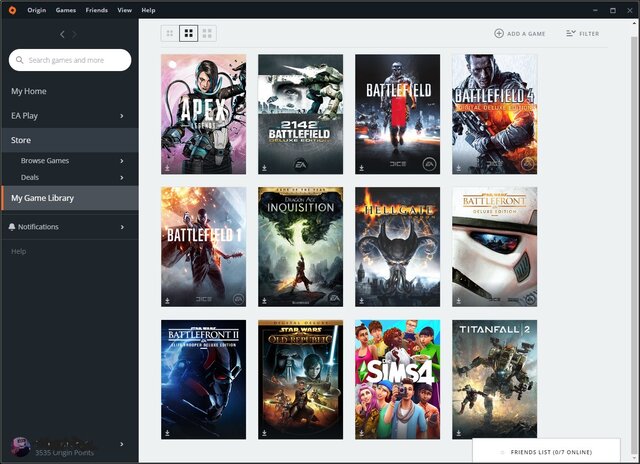The height and width of the screenshot is (464, 640).
Task: Go forward using the right arrow
Action: (76, 34)
